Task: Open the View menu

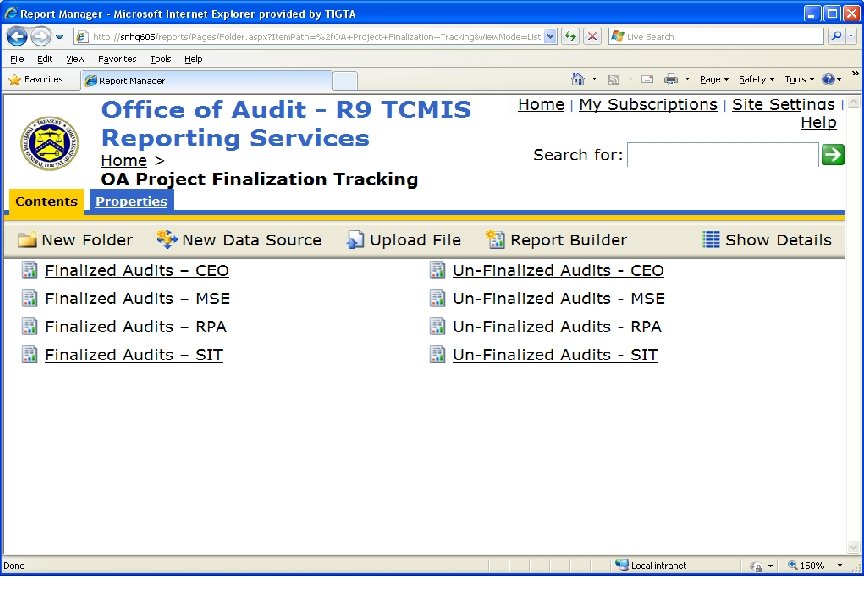Action: pos(75,59)
